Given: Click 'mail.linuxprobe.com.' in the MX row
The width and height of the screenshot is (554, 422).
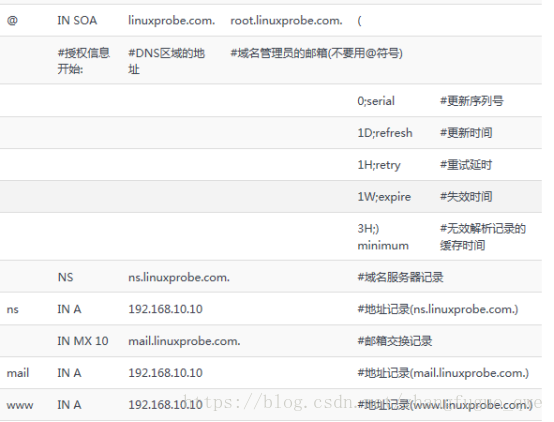Looking at the screenshot, I should point(184,341).
